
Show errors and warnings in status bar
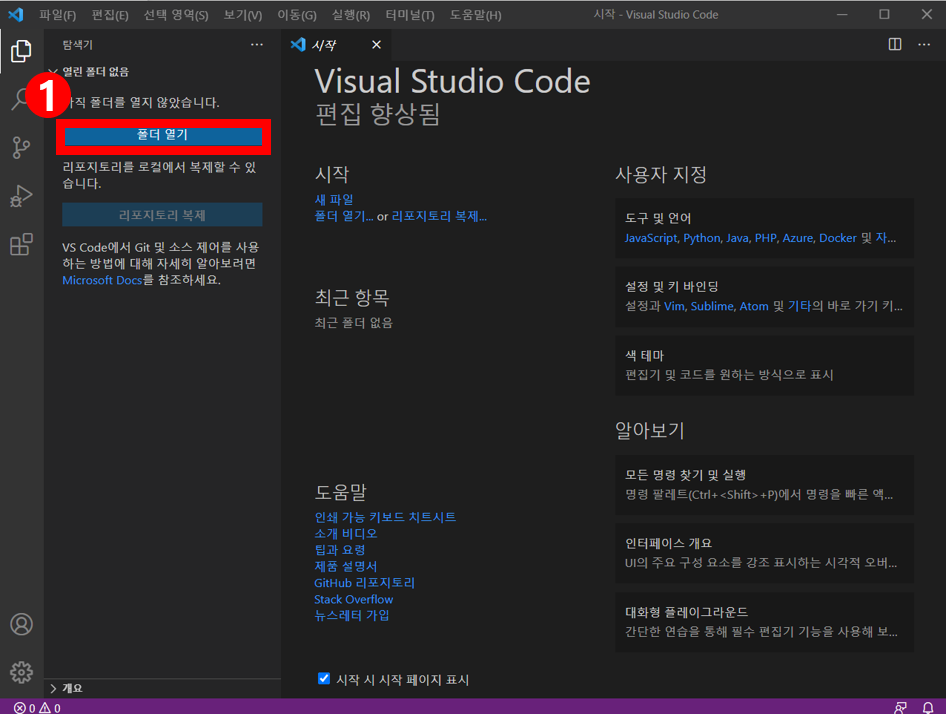coord(37,708)
